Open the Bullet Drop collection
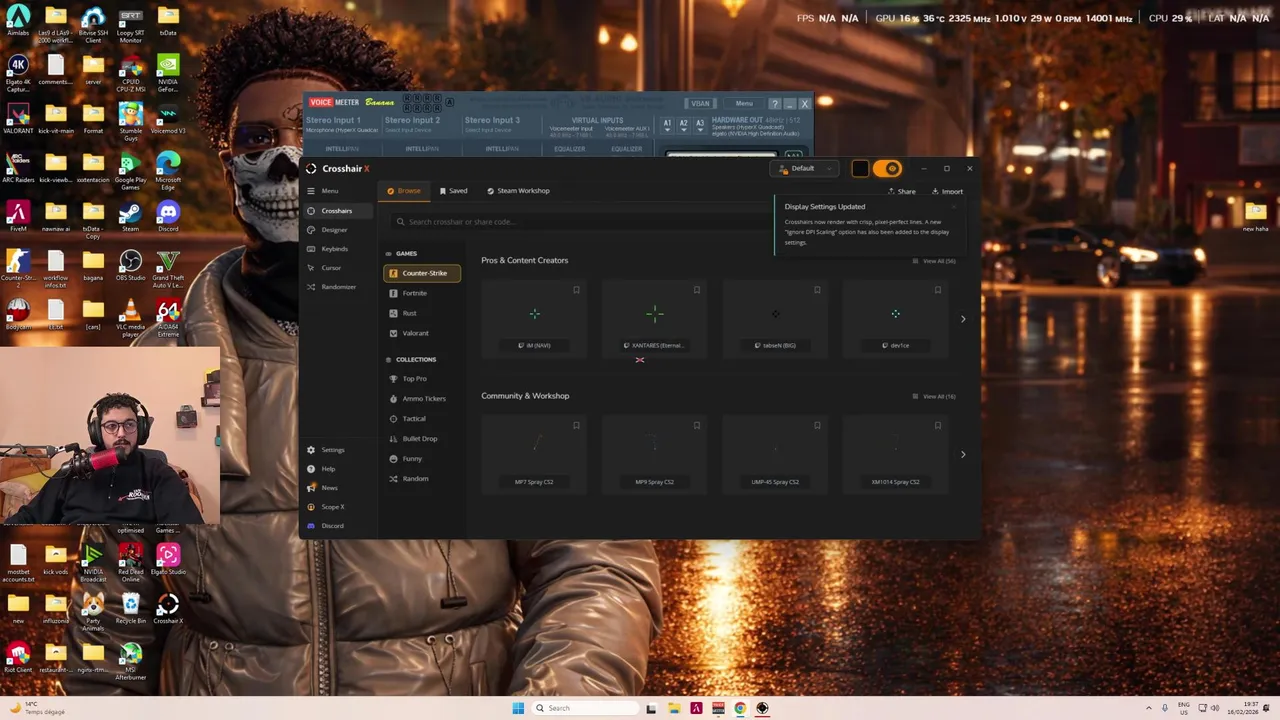The width and height of the screenshot is (1280, 720). 422,439
